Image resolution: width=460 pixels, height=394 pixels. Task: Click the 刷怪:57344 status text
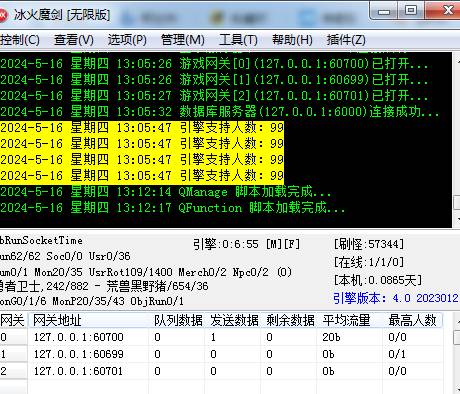369,244
